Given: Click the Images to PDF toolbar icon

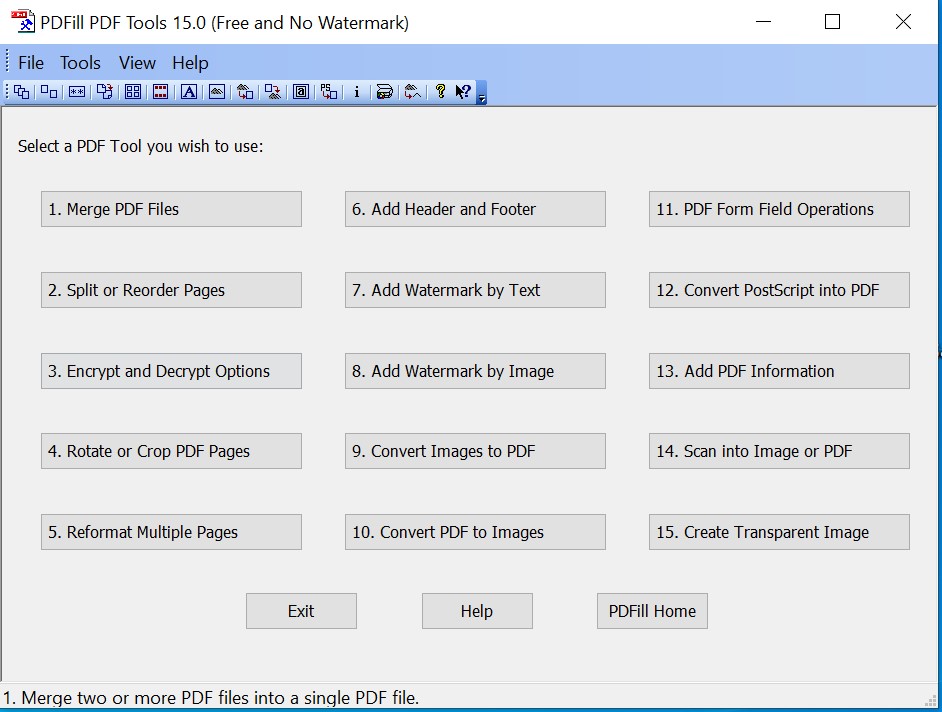Looking at the screenshot, I should [245, 92].
